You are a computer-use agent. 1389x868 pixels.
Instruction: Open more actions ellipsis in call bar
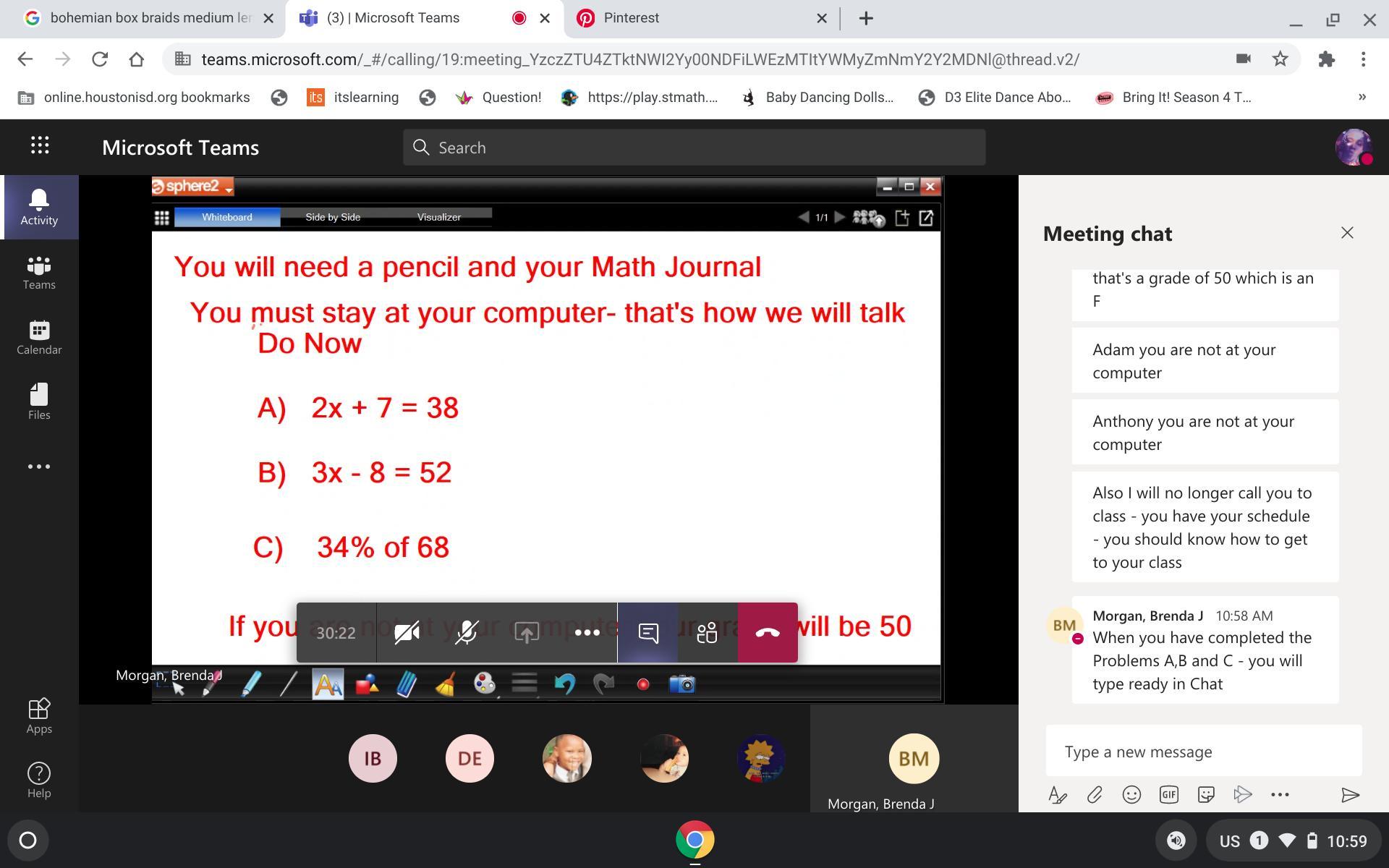tap(587, 633)
